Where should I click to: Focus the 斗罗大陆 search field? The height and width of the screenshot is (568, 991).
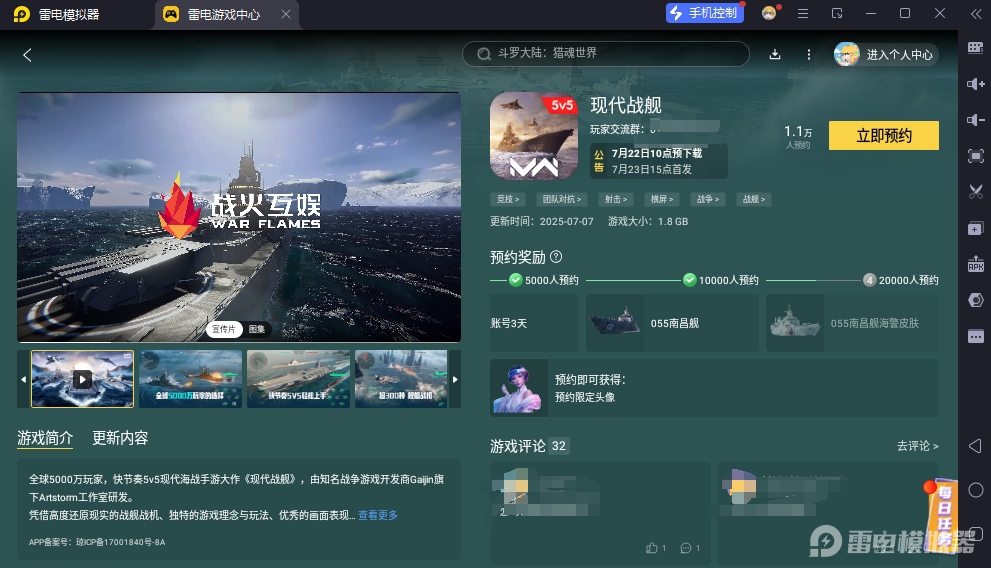[605, 54]
